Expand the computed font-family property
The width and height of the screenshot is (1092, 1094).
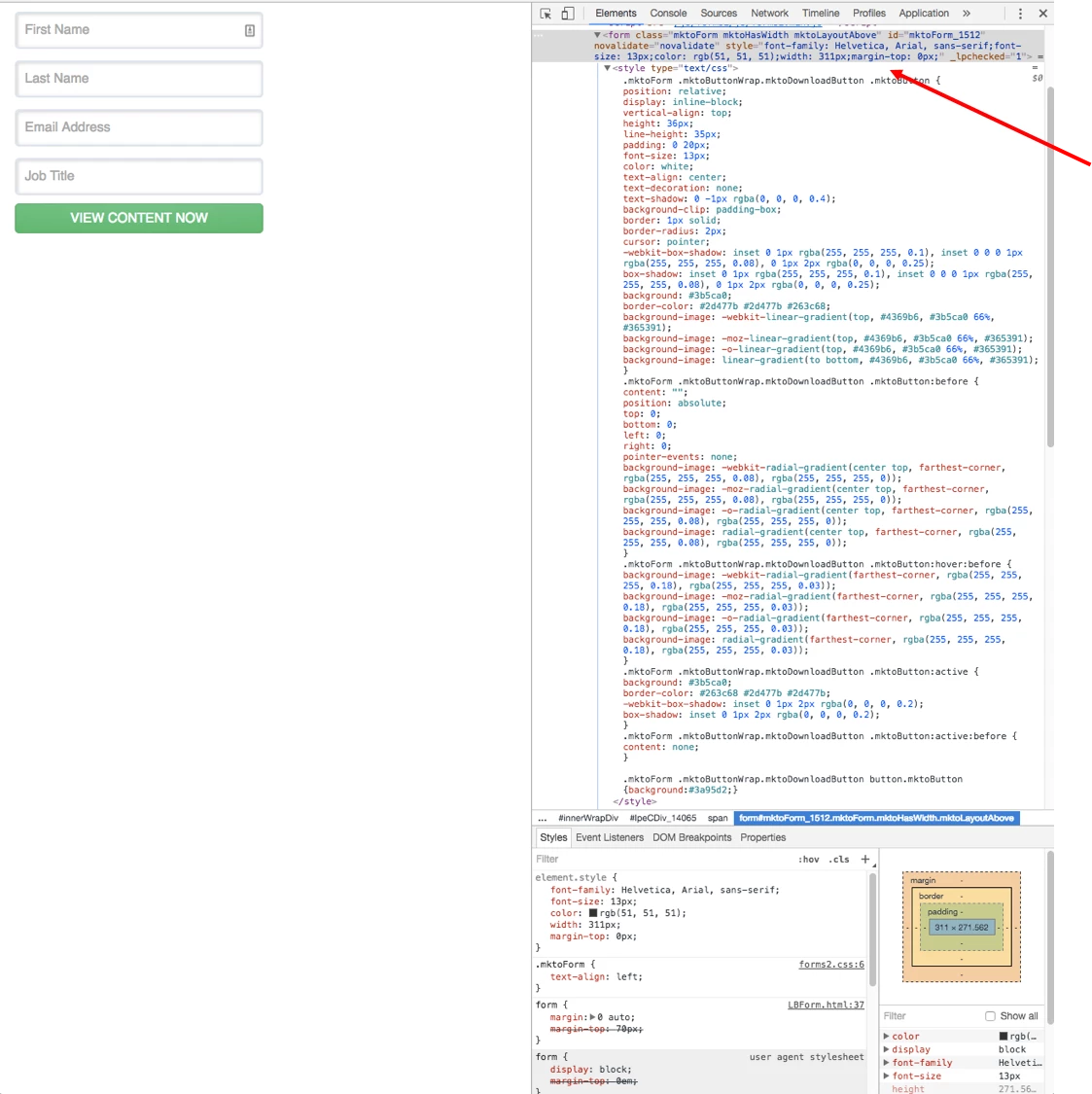(x=886, y=1063)
